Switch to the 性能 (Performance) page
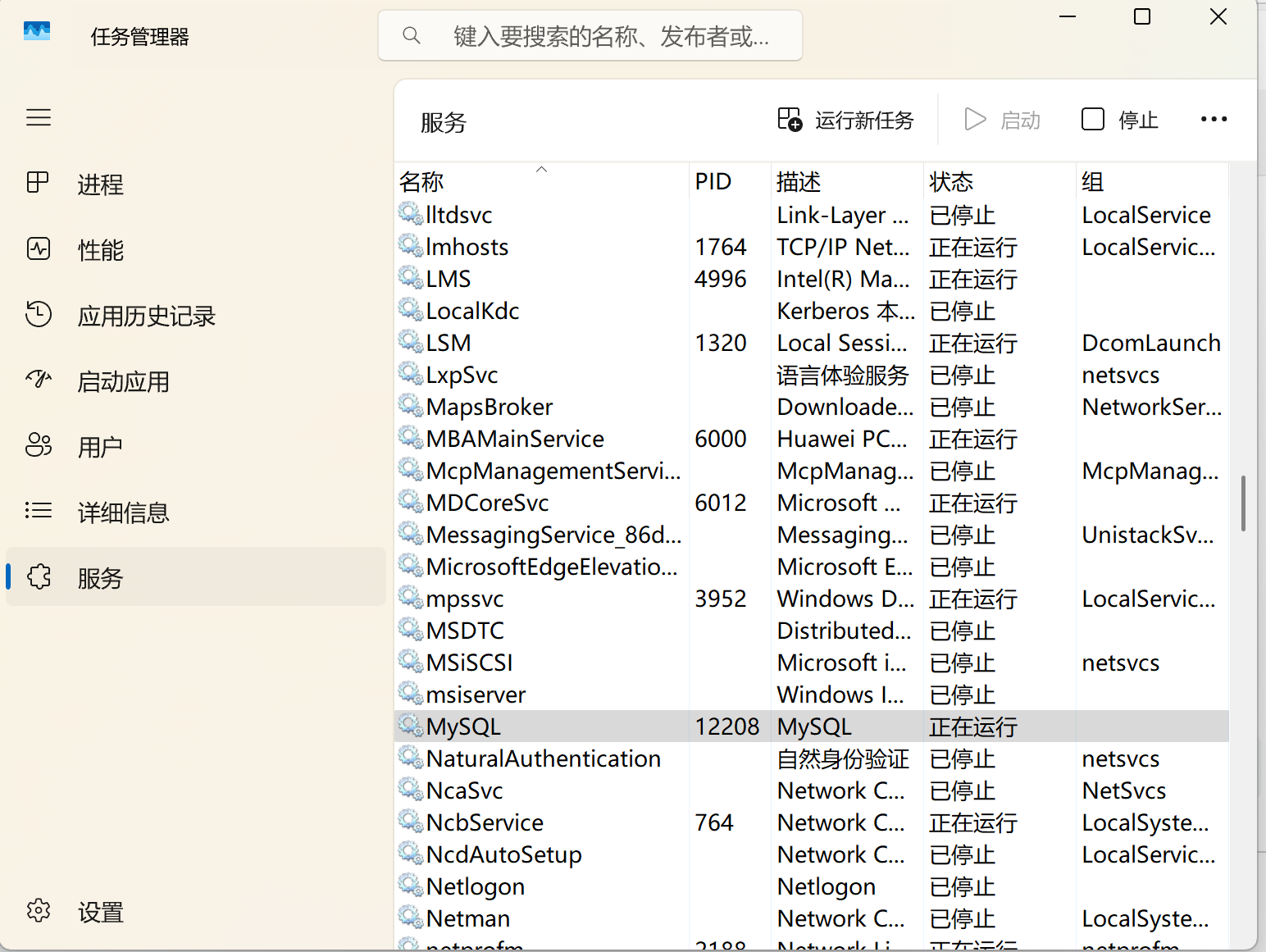Screen dimensions: 1266x952 (x=195, y=249)
